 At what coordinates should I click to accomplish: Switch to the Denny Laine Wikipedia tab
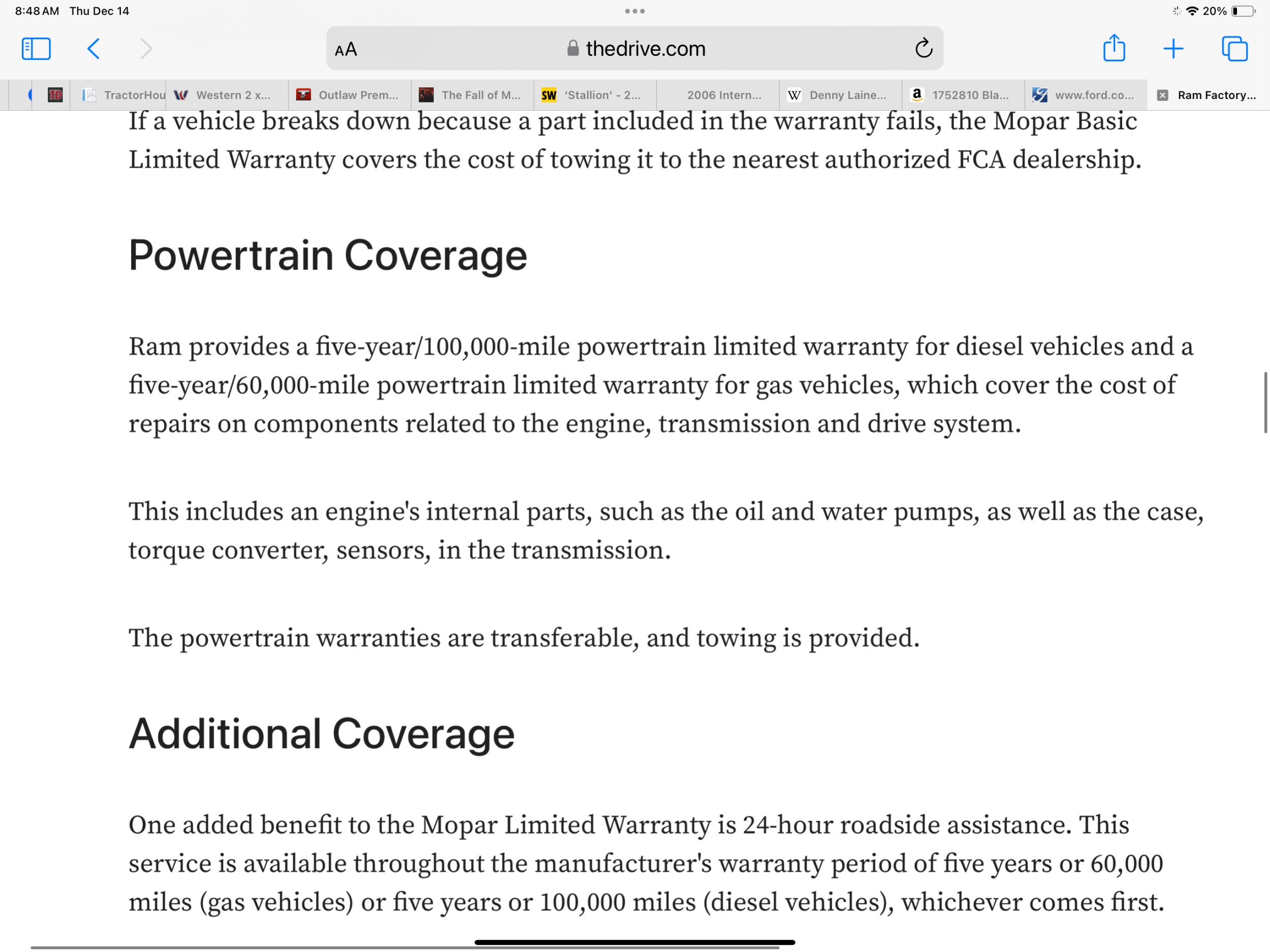(x=841, y=95)
